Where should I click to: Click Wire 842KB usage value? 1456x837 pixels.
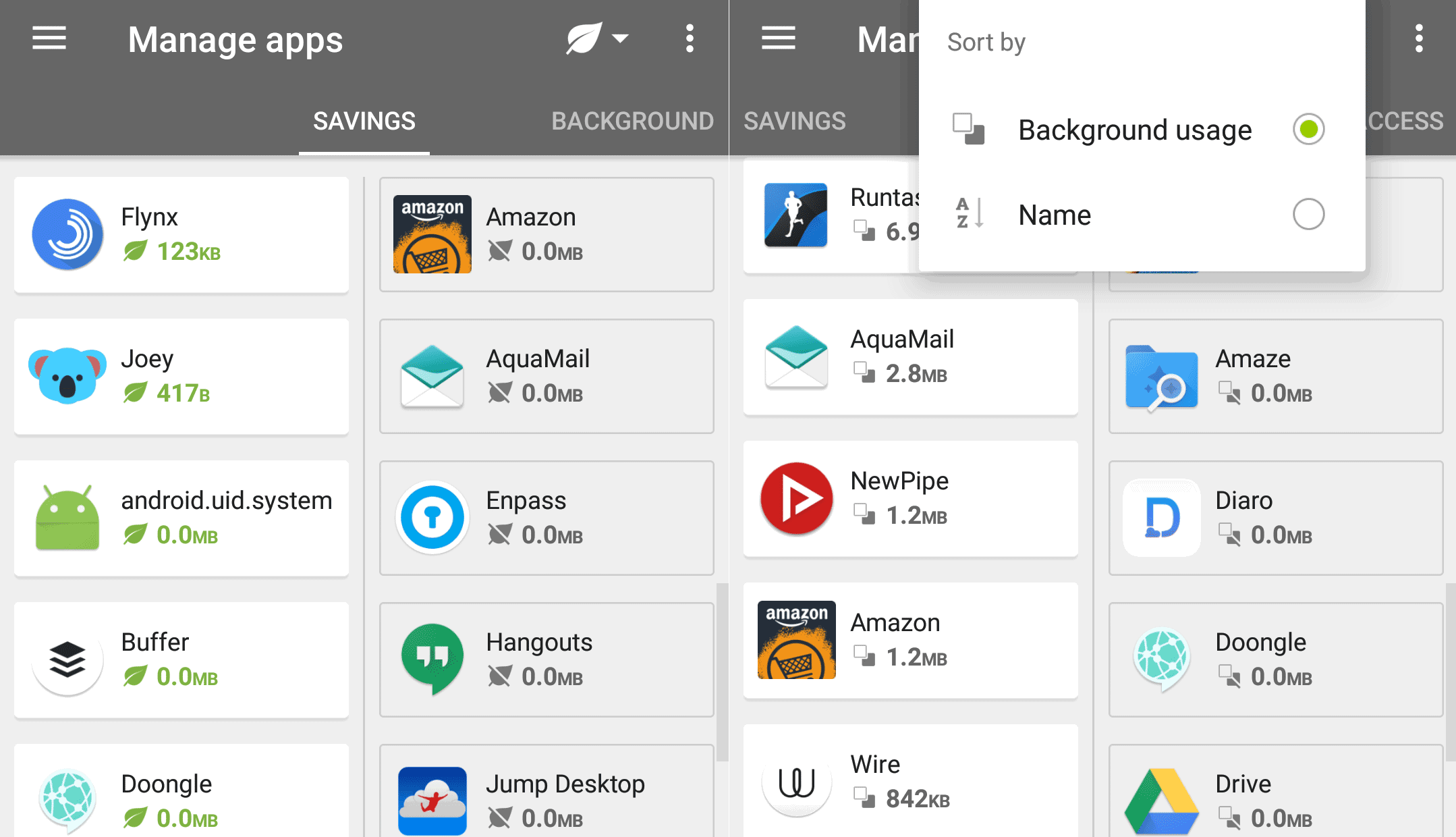click(x=918, y=799)
